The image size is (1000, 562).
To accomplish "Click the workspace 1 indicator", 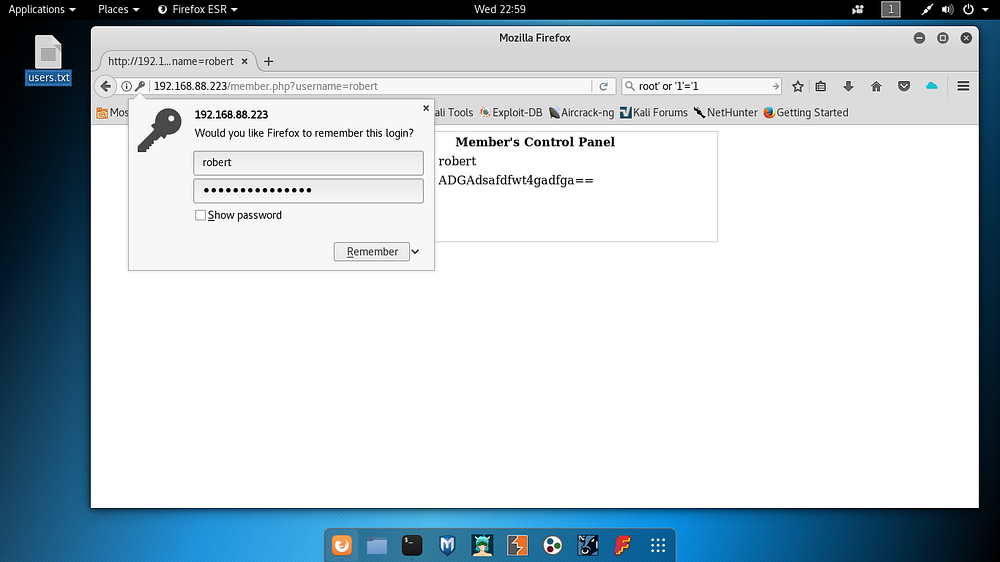I will point(891,9).
